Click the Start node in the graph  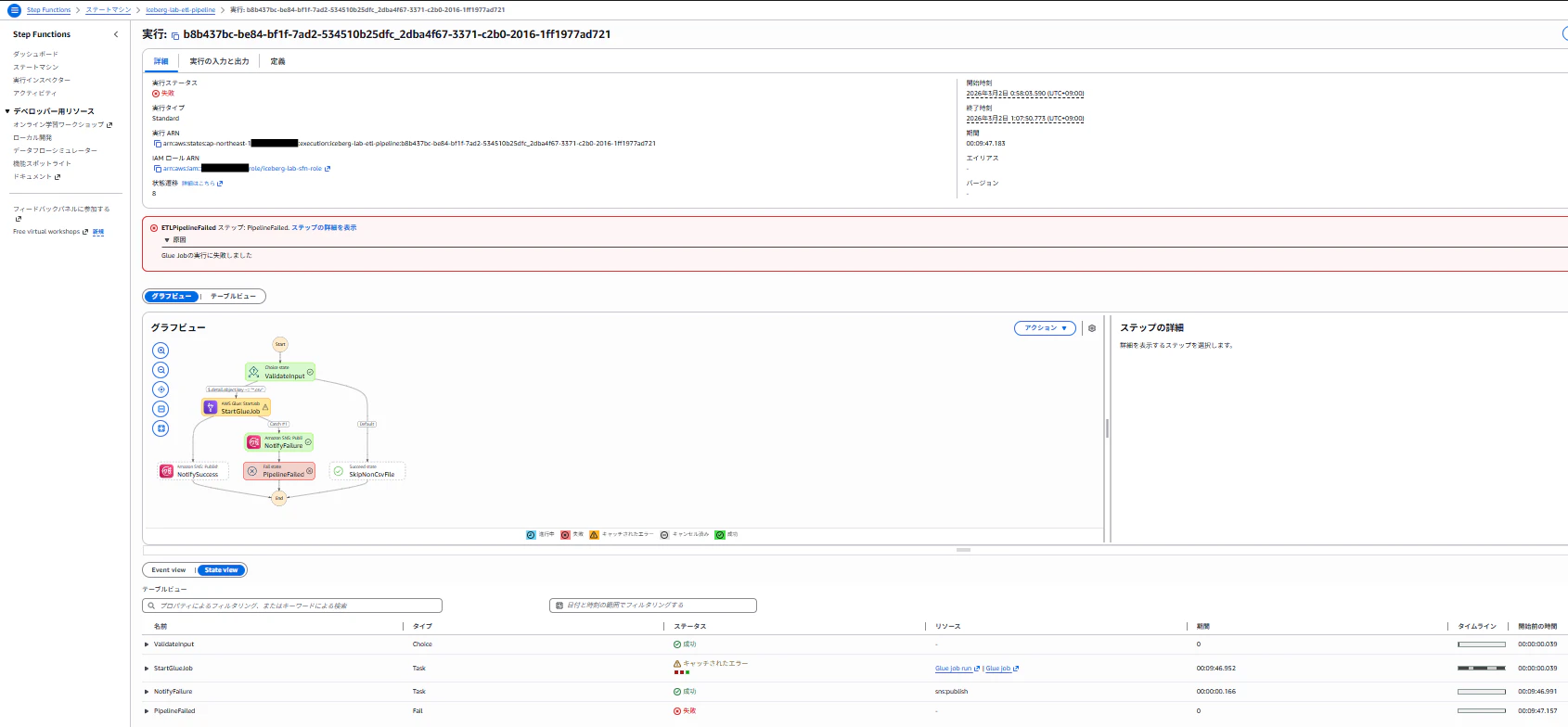280,344
